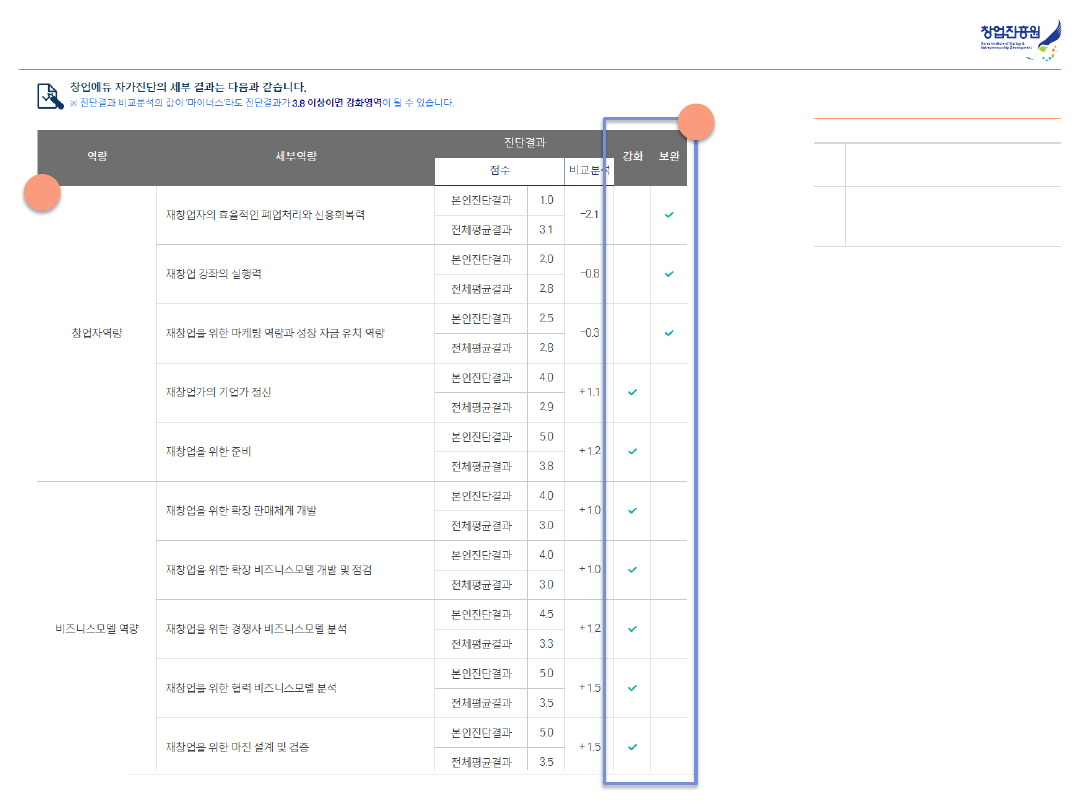Click the +1.2 value in 경쟁사 비즈니스모델 분석 row
This screenshot has width=1080, height=810.
(590, 629)
